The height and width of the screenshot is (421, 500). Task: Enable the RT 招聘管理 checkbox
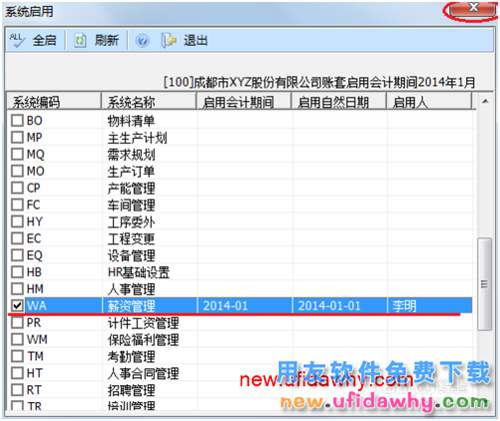pos(17,390)
